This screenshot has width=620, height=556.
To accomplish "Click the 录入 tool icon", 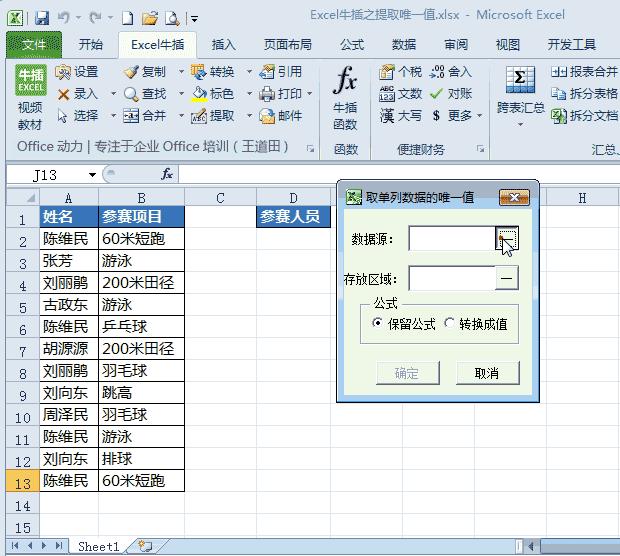I will pos(63,94).
